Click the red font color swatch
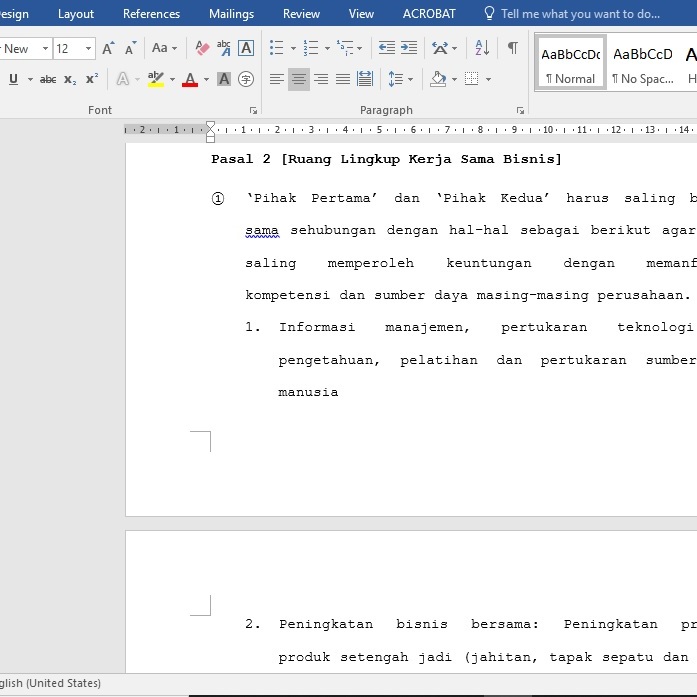 click(190, 80)
